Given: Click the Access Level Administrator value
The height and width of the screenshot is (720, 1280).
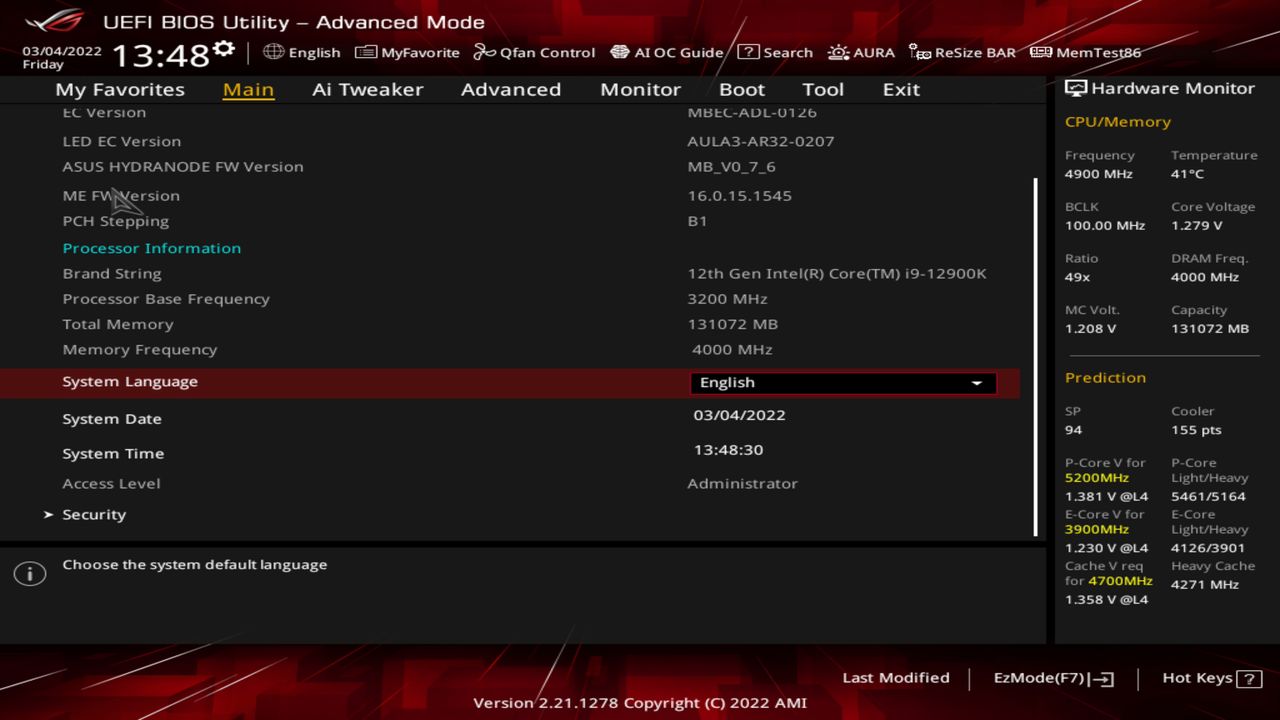Looking at the screenshot, I should 742,484.
